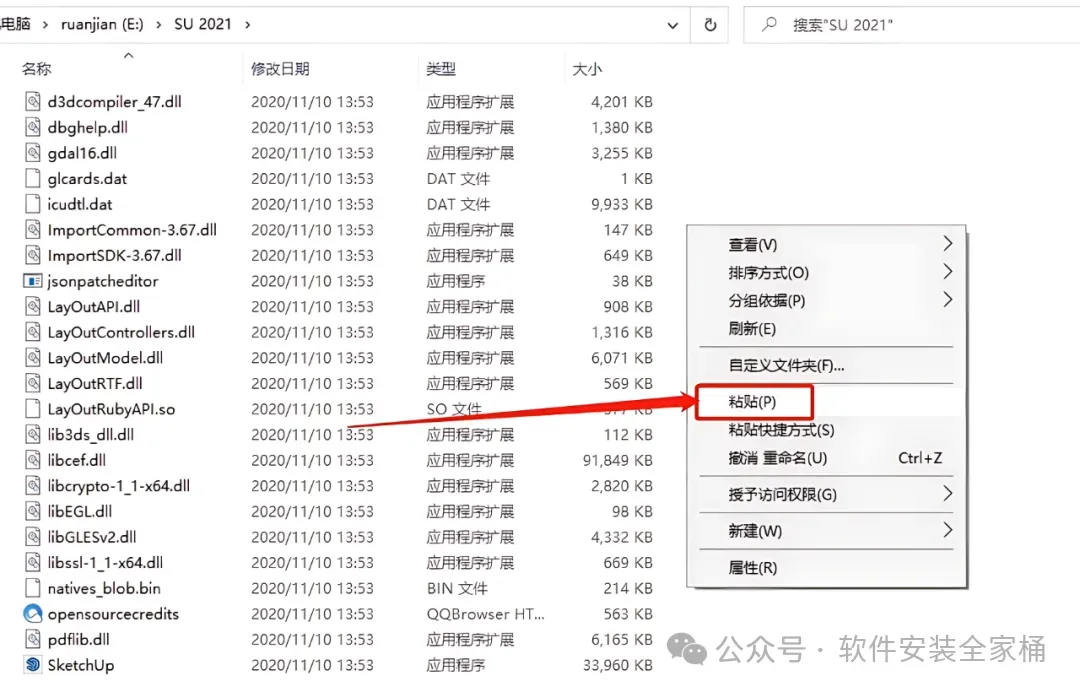Image resolution: width=1080 pixels, height=692 pixels.
Task: Click the BIN 文件 type cell
Action: pyautogui.click(x=457, y=588)
